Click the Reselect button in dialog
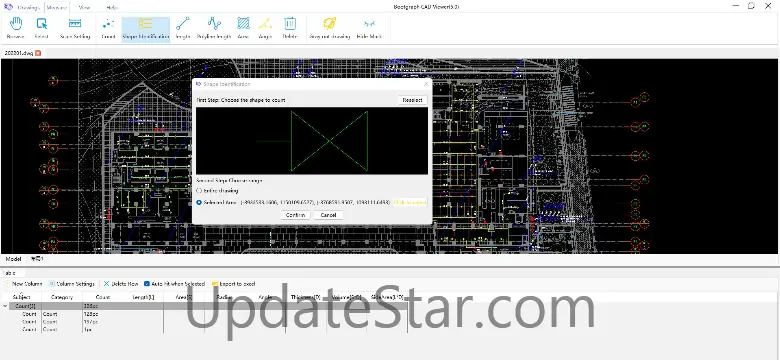This screenshot has width=780, height=360. coord(412,100)
